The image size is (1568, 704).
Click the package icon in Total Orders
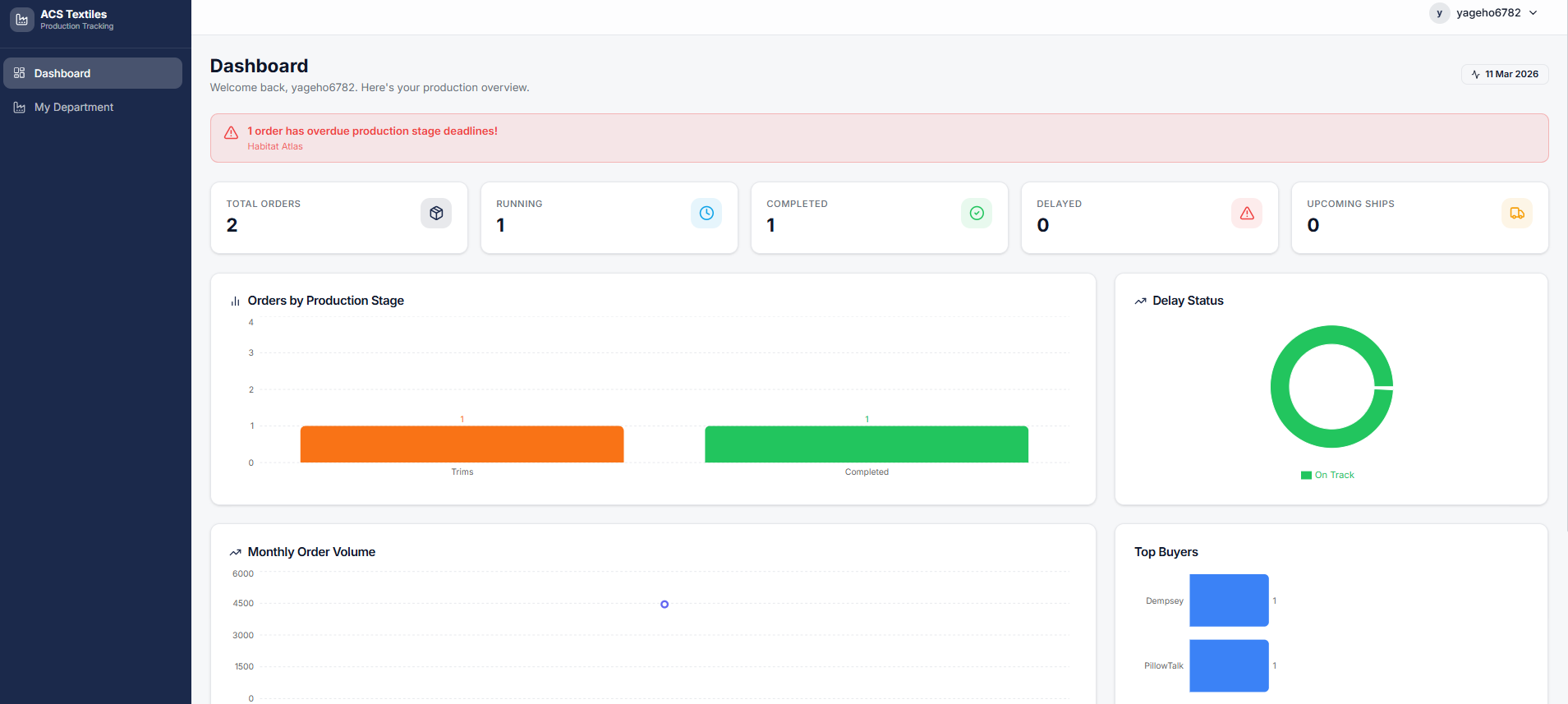(x=436, y=214)
